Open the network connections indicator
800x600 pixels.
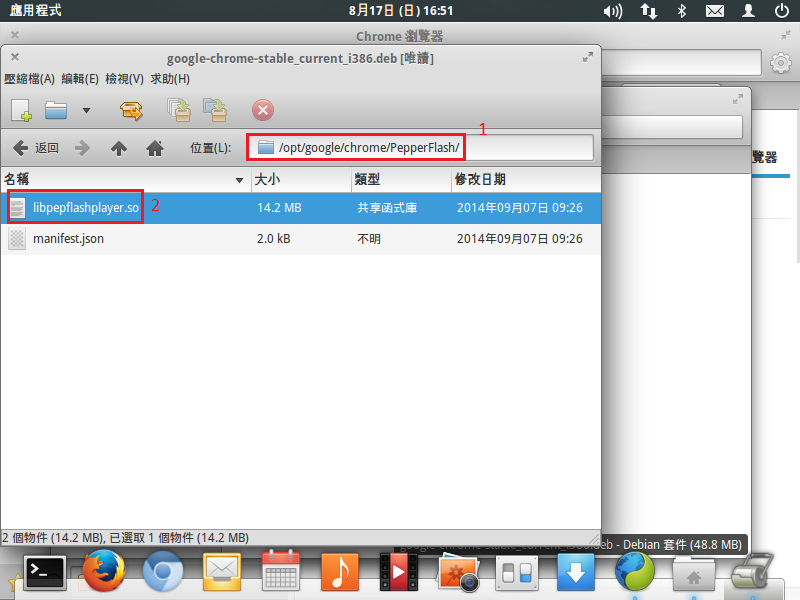coord(648,11)
